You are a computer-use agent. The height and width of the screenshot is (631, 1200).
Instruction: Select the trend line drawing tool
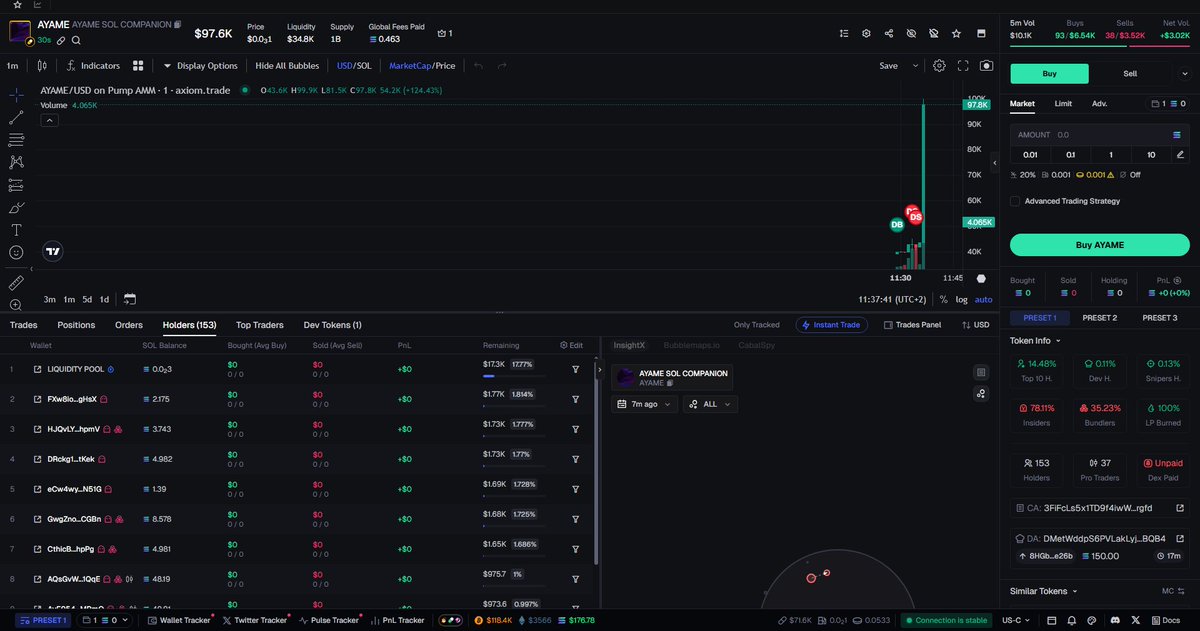16,117
